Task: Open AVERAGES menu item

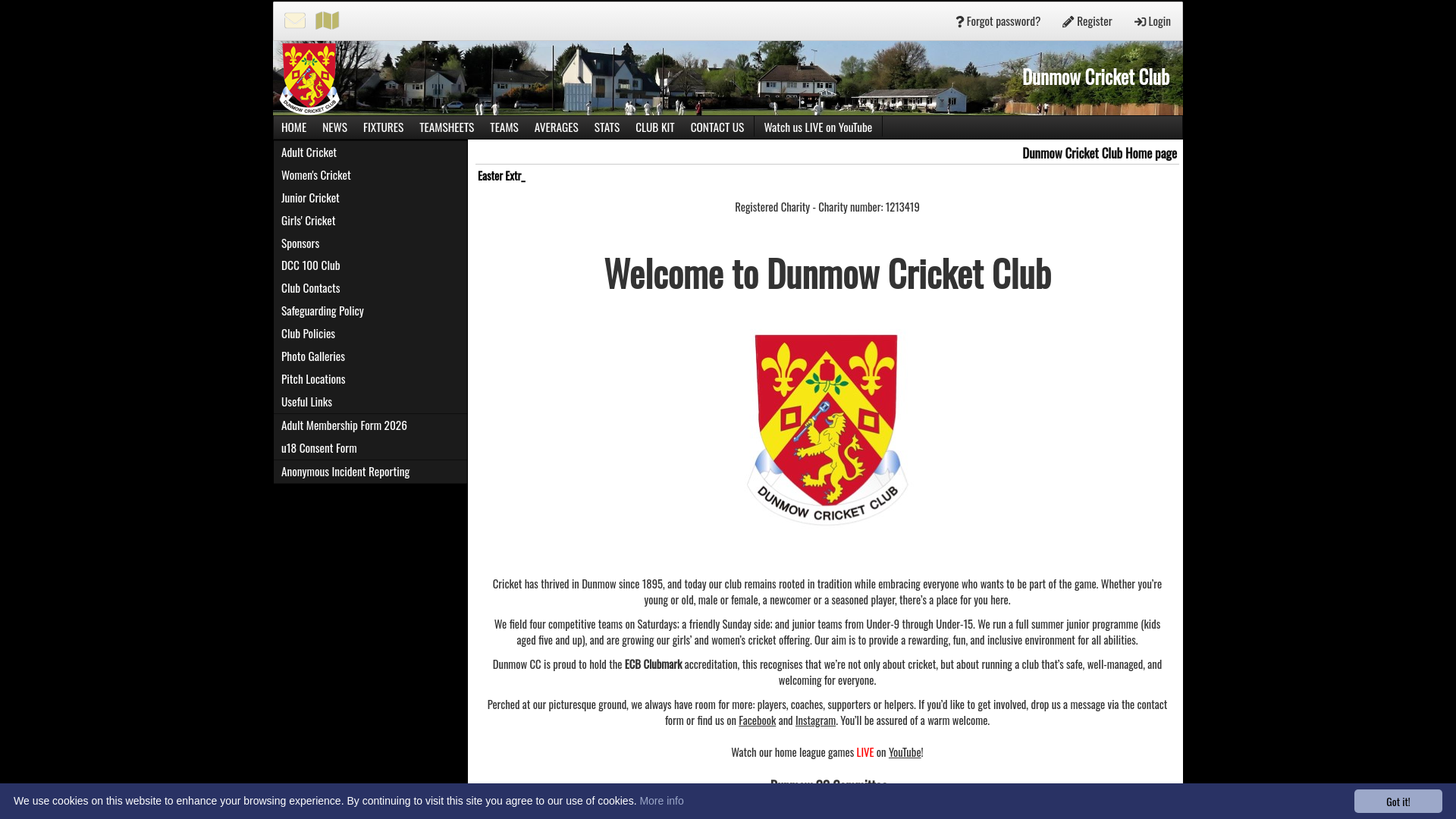Action: tap(556, 127)
